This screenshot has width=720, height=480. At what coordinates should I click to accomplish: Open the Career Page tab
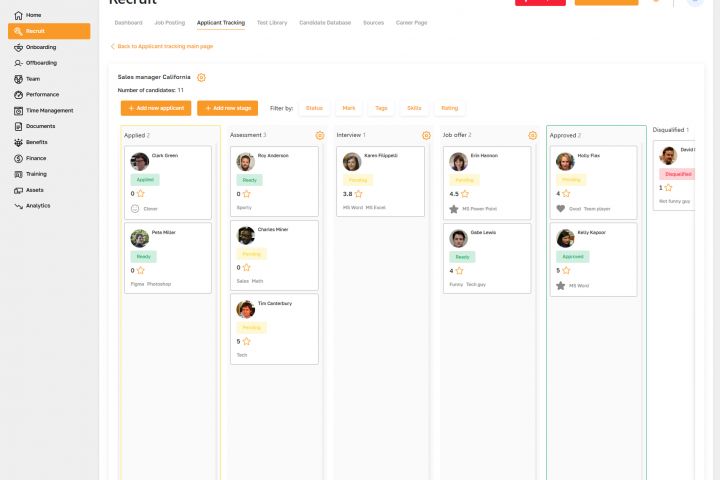[x=411, y=23]
